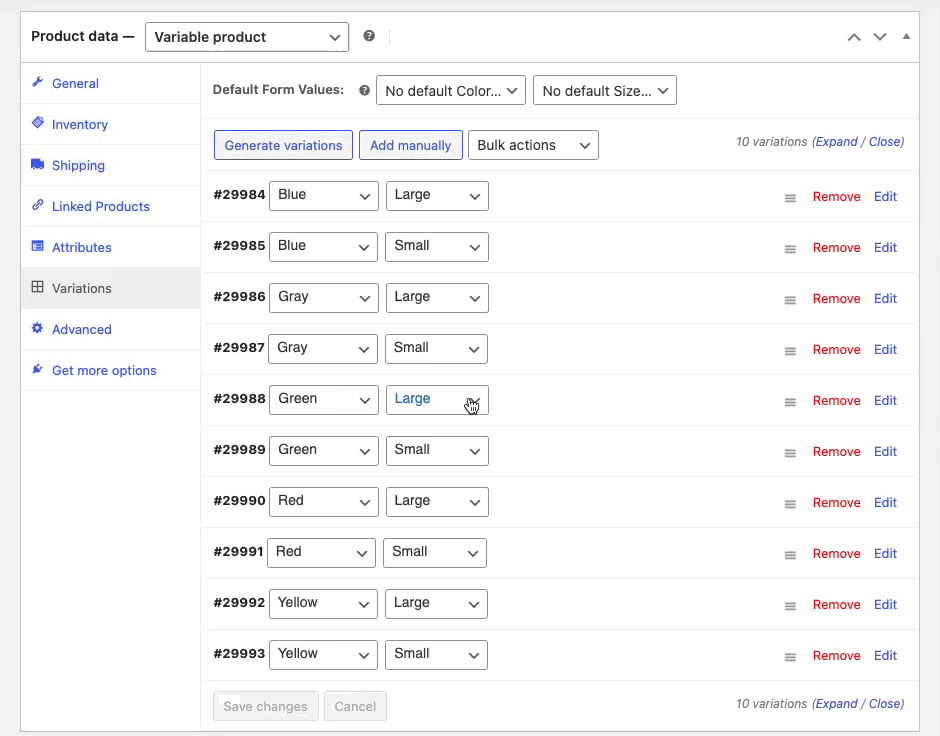Screen dimensions: 940x736
Task: Click the Generate variations button
Action: click(284, 145)
